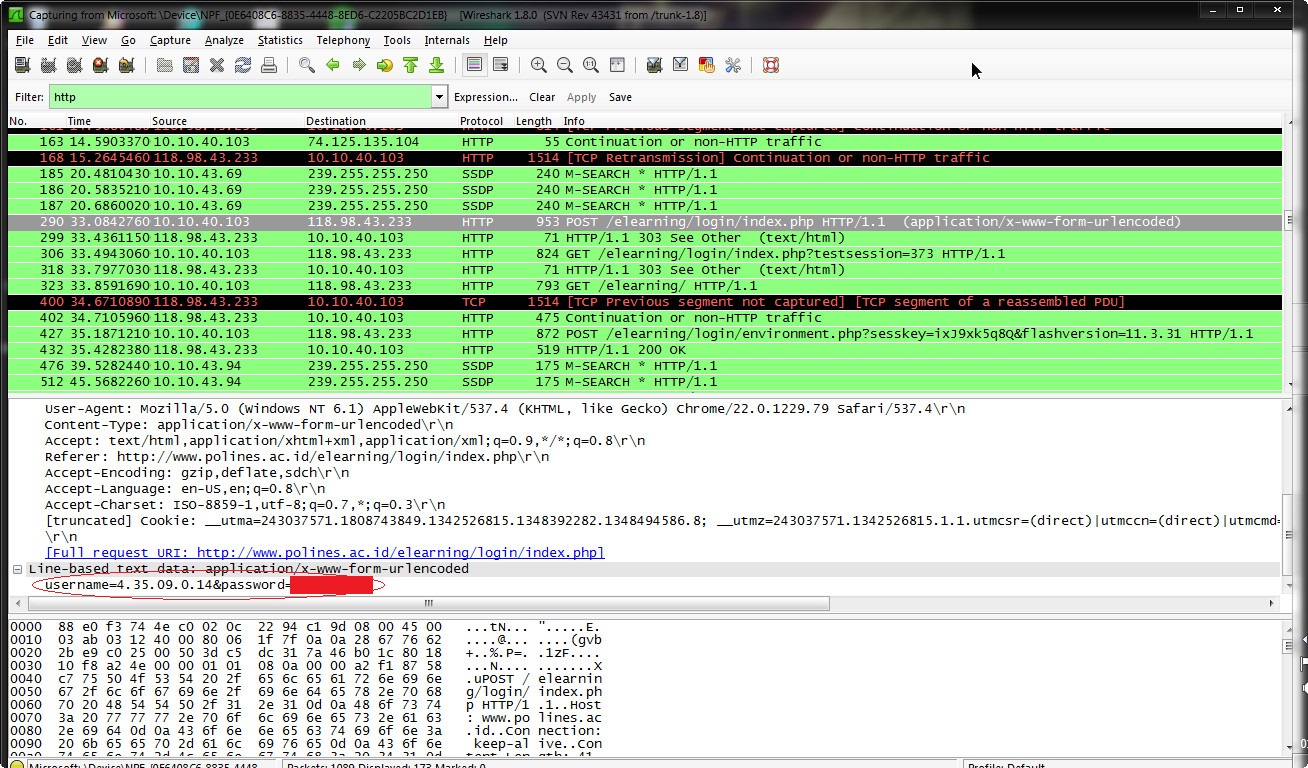
Task: Click the Expression... filter button
Action: (x=487, y=96)
